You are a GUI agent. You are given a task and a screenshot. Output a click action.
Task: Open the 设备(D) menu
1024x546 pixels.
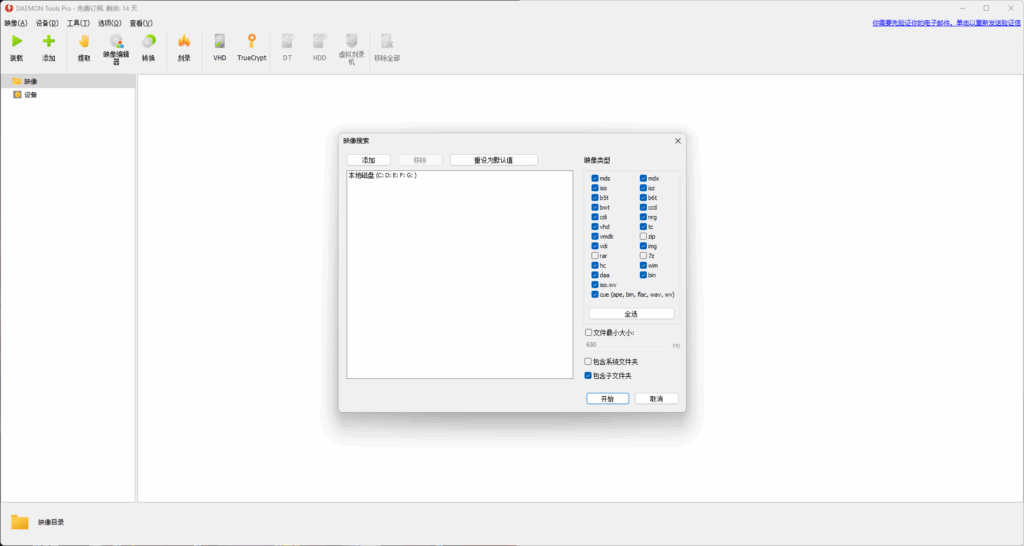[x=47, y=23]
